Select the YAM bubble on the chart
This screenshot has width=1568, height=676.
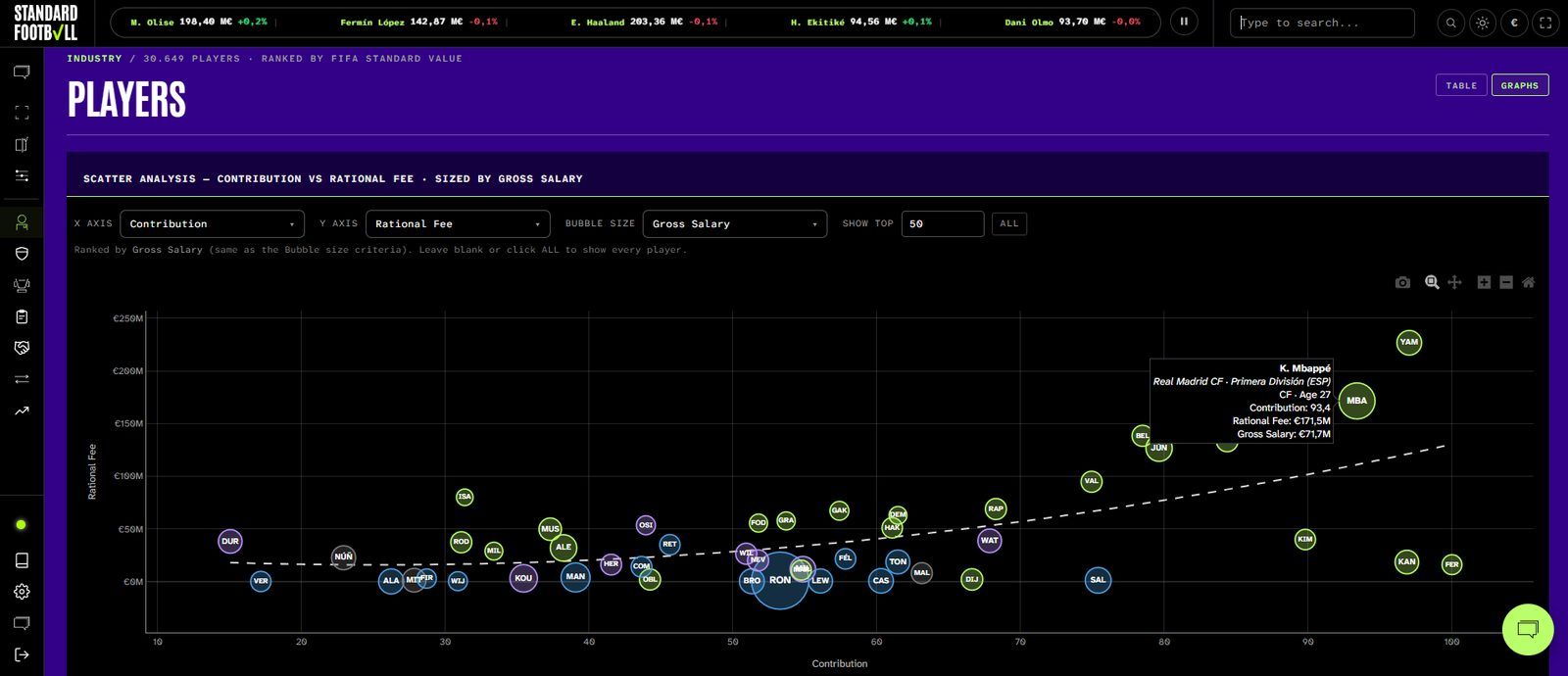(x=1408, y=343)
